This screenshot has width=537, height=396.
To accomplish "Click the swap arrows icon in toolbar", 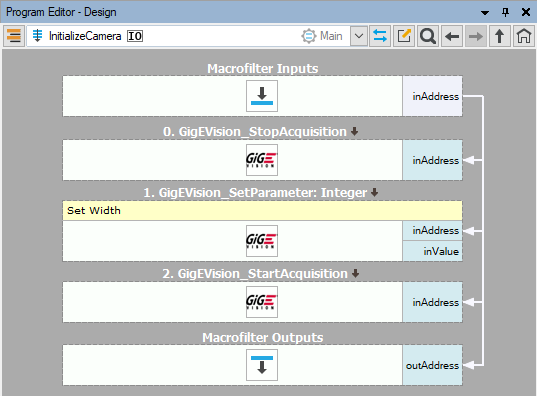I will click(x=380, y=36).
